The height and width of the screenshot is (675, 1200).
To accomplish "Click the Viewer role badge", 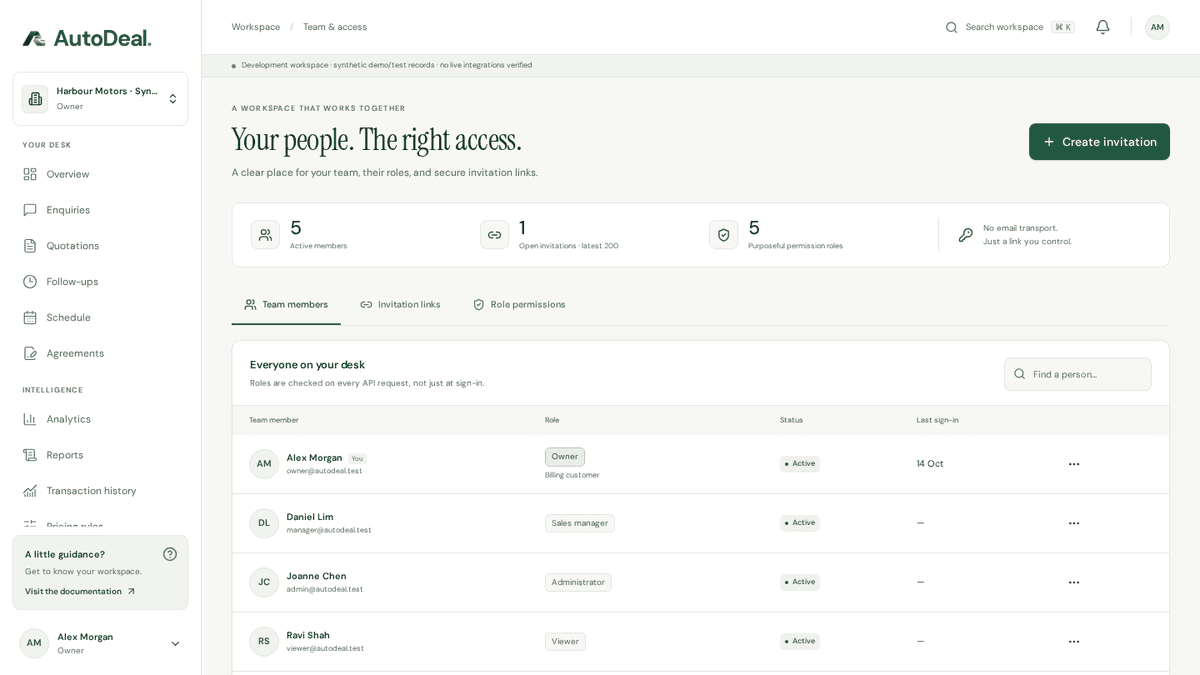I will click(565, 641).
